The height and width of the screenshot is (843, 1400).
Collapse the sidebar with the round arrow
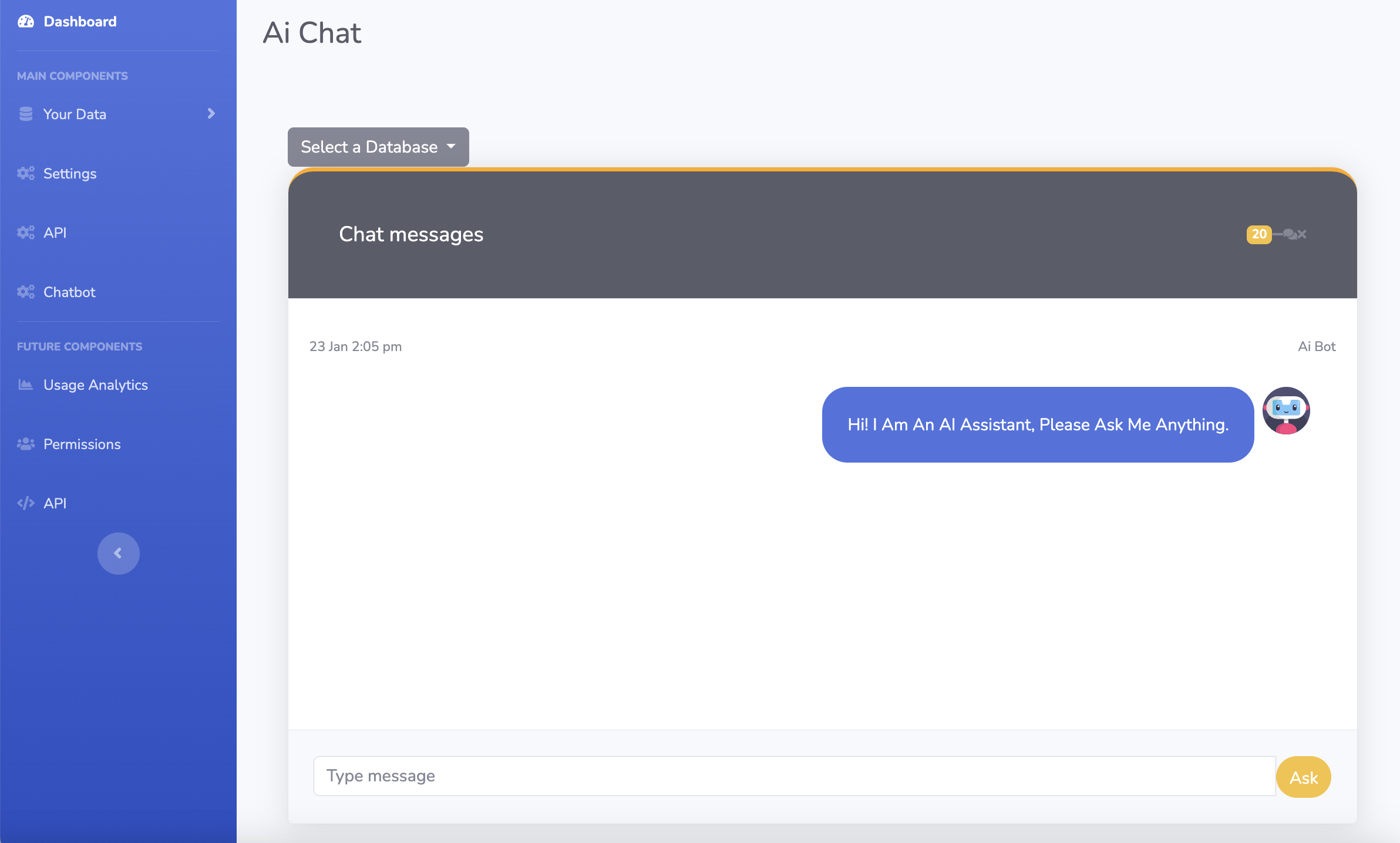tap(119, 553)
